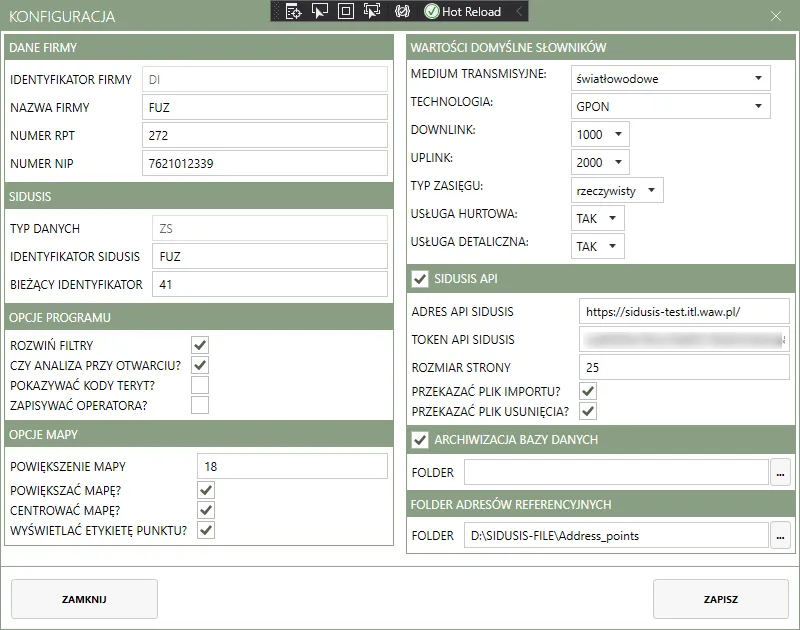Toggle CENTROWAĆ MAPĘ checkbox

(206, 510)
